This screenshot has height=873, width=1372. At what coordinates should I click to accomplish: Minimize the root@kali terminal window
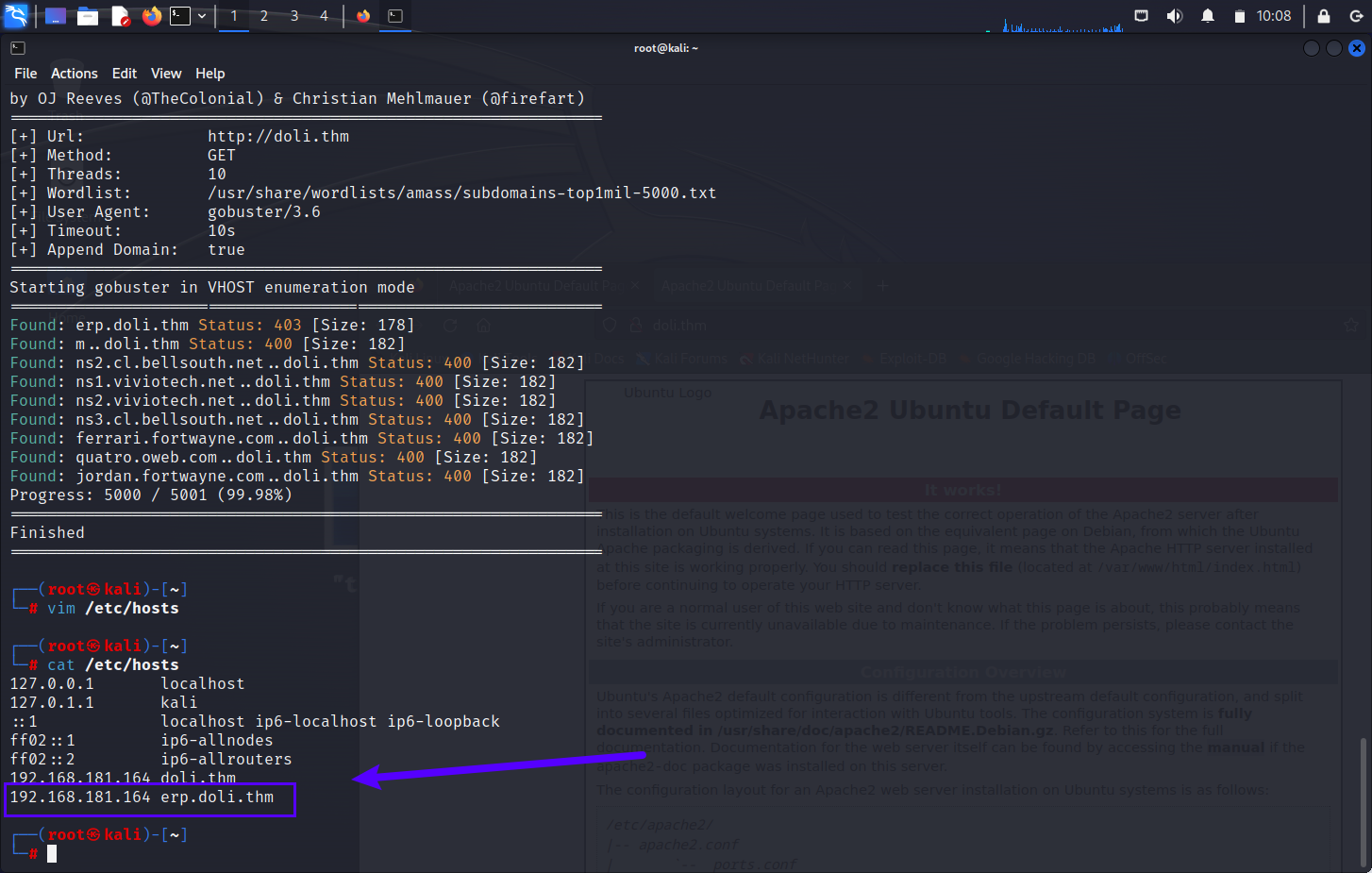pos(1312,48)
